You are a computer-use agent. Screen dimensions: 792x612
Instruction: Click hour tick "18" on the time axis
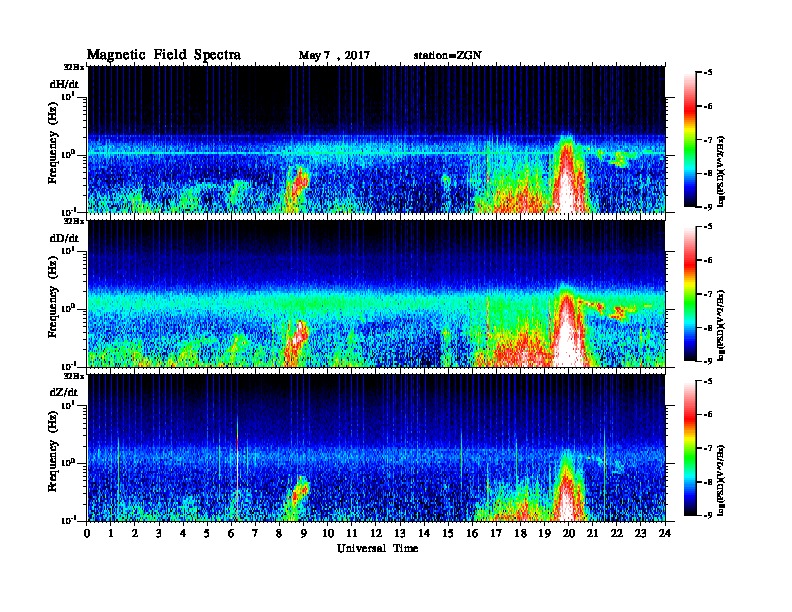(520, 534)
